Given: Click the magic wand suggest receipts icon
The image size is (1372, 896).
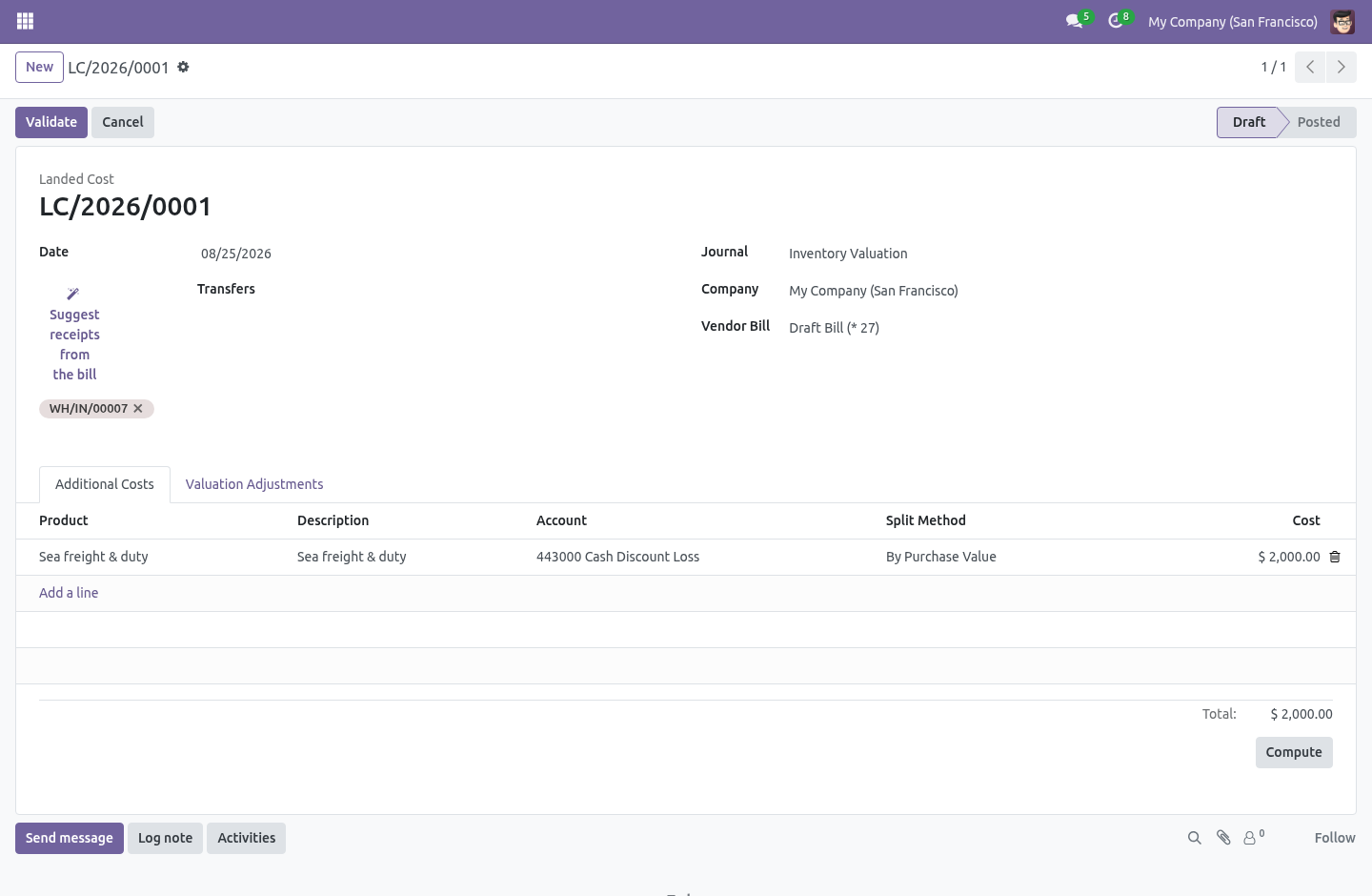Looking at the screenshot, I should coord(73,294).
